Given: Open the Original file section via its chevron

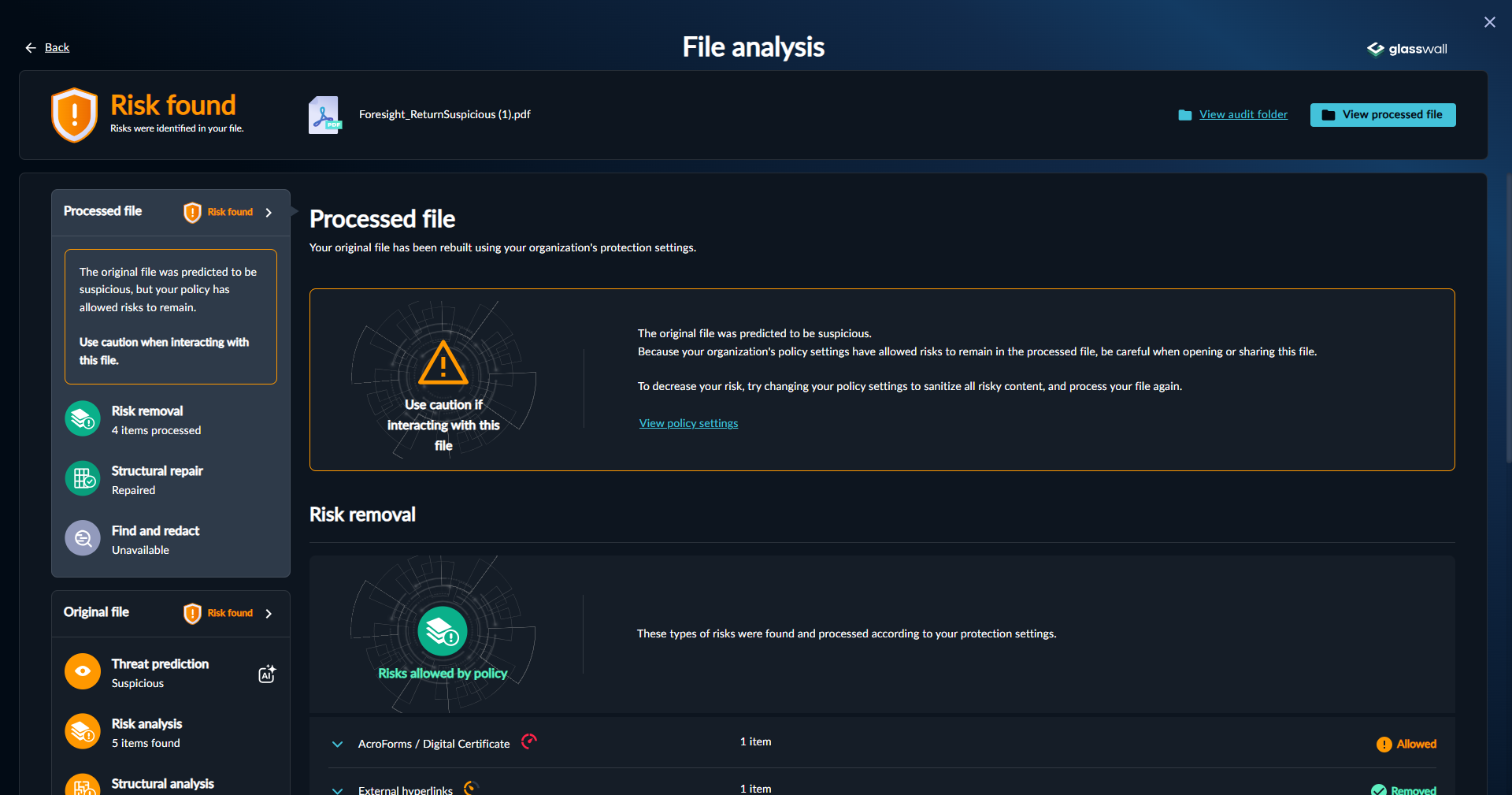Looking at the screenshot, I should (269, 613).
